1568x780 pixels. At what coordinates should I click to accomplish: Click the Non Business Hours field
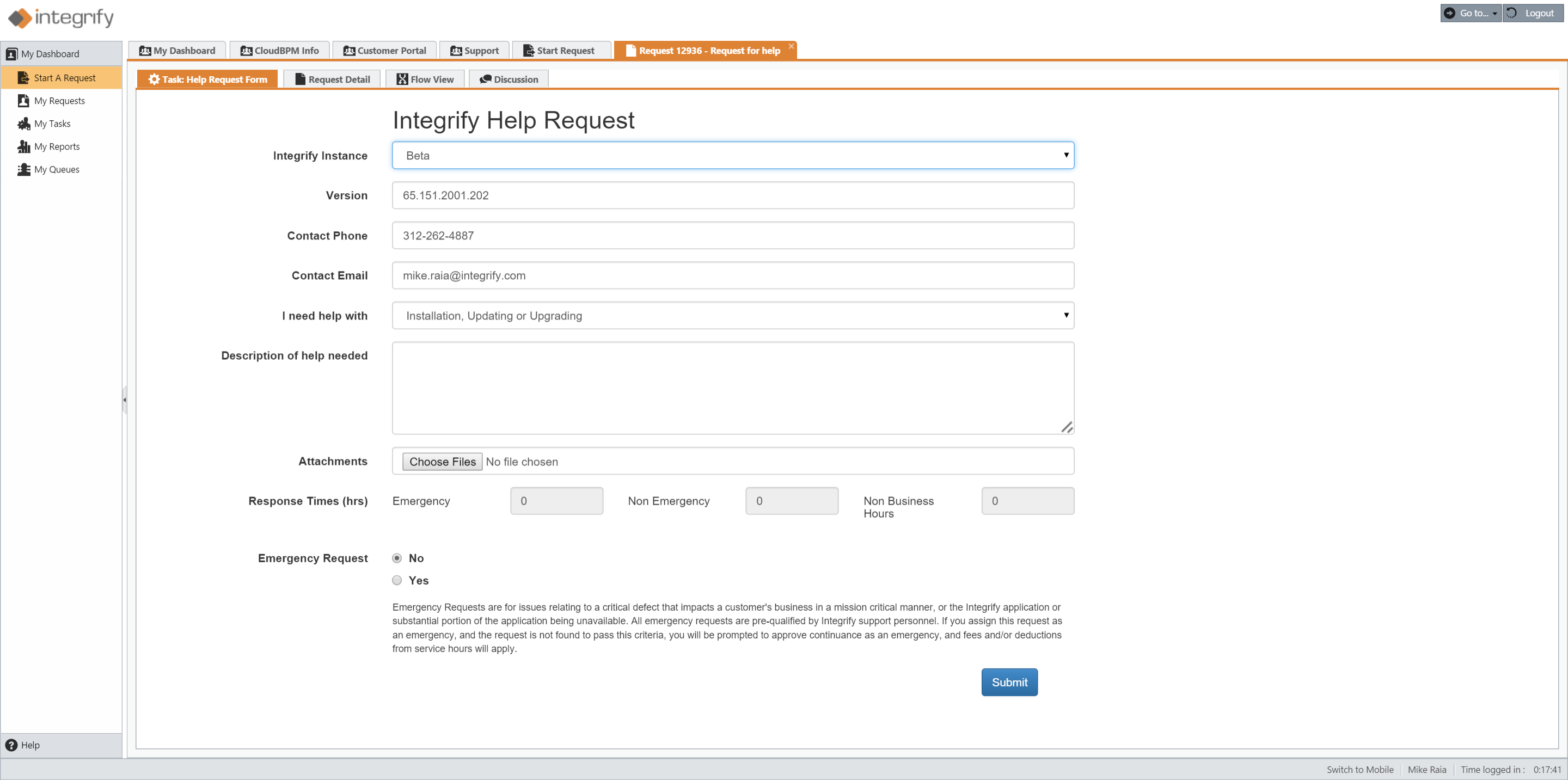point(1027,501)
